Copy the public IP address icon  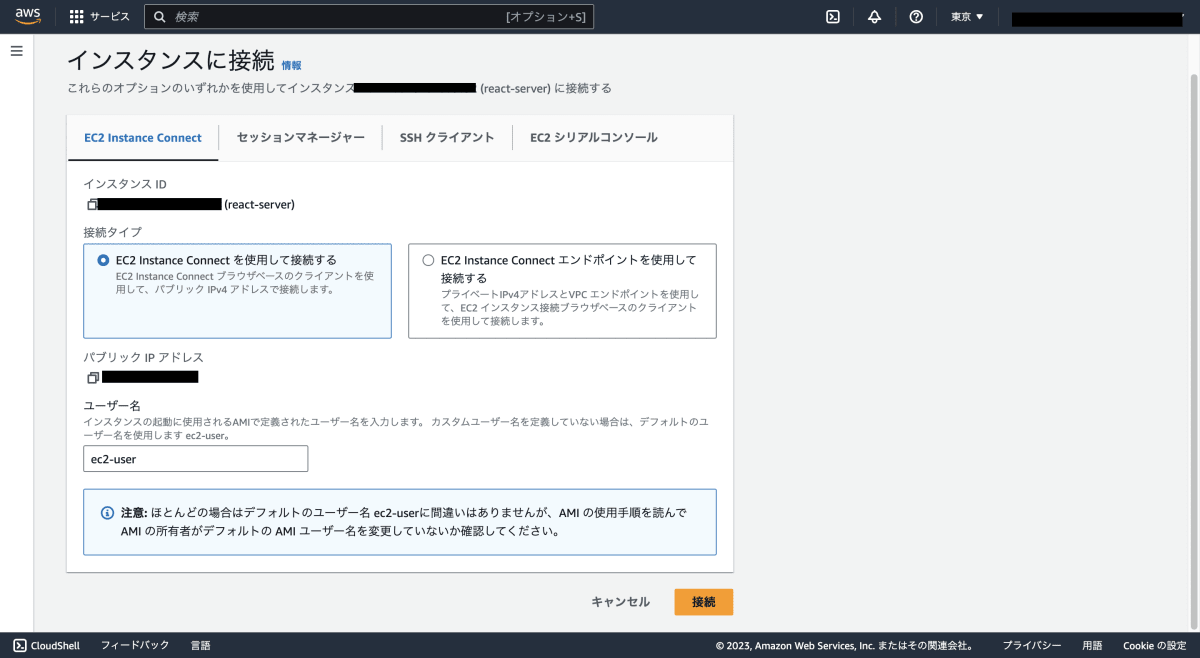pyautogui.click(x=93, y=377)
